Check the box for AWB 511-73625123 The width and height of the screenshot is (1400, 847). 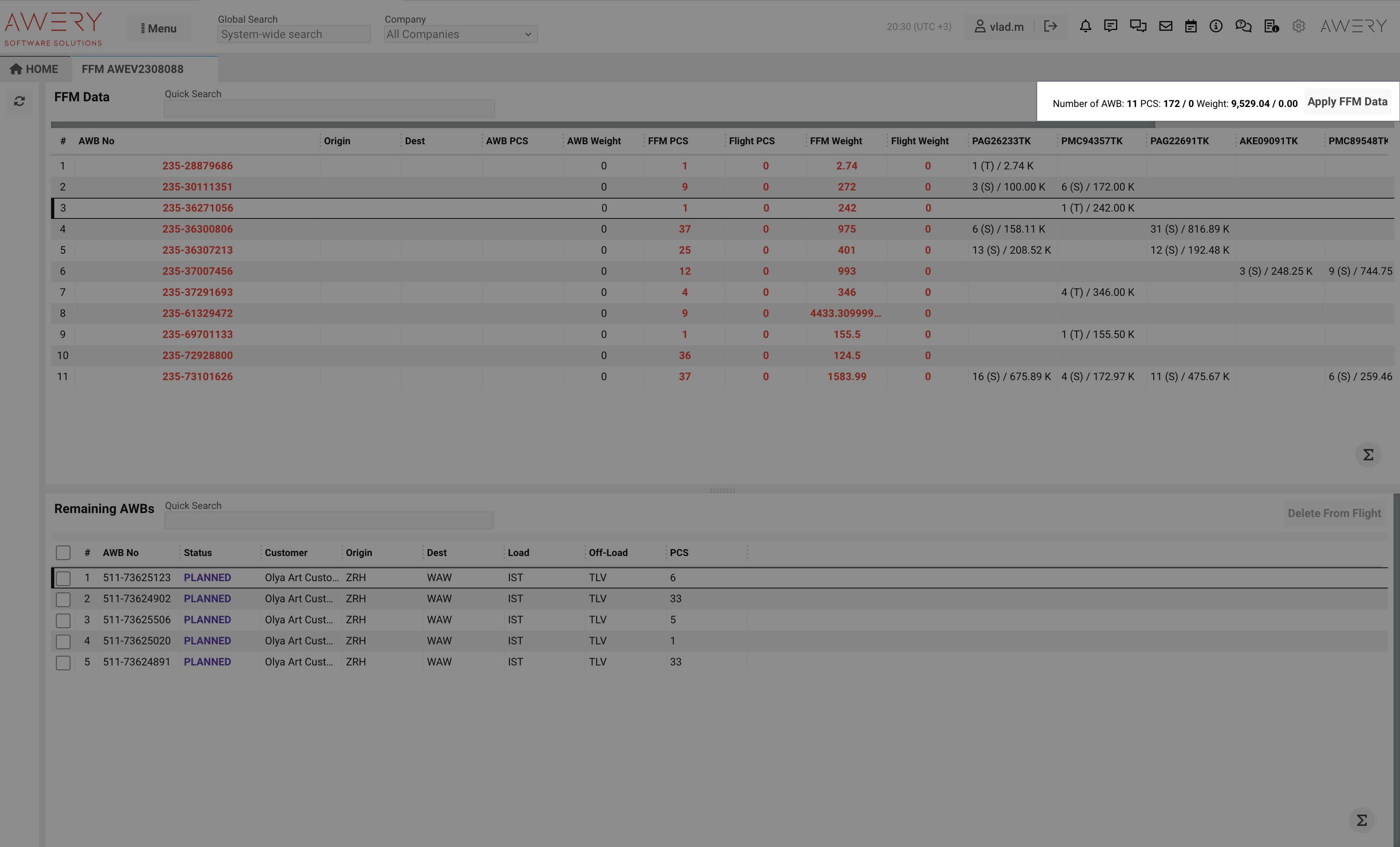pyautogui.click(x=63, y=578)
